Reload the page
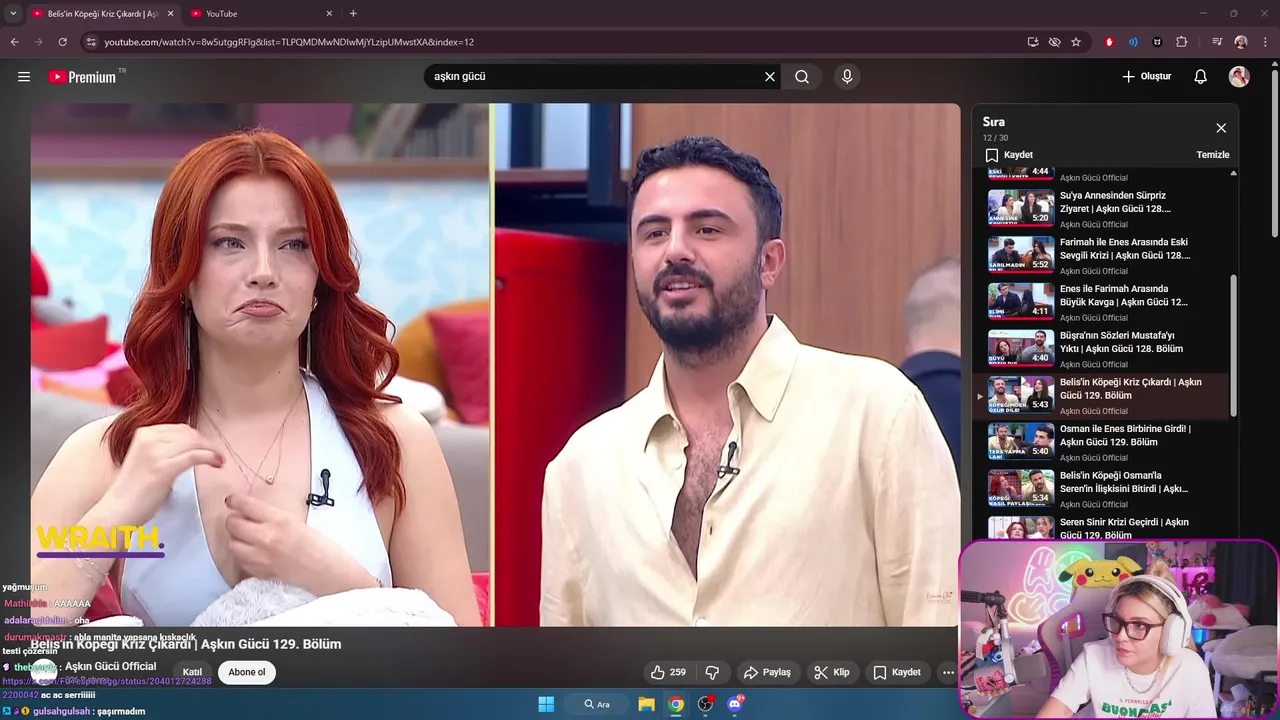 click(62, 42)
